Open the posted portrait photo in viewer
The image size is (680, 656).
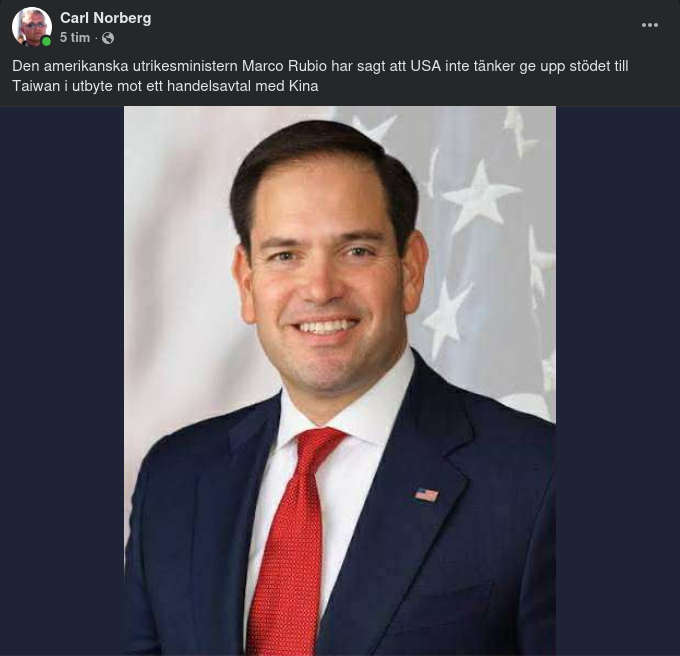[340, 381]
